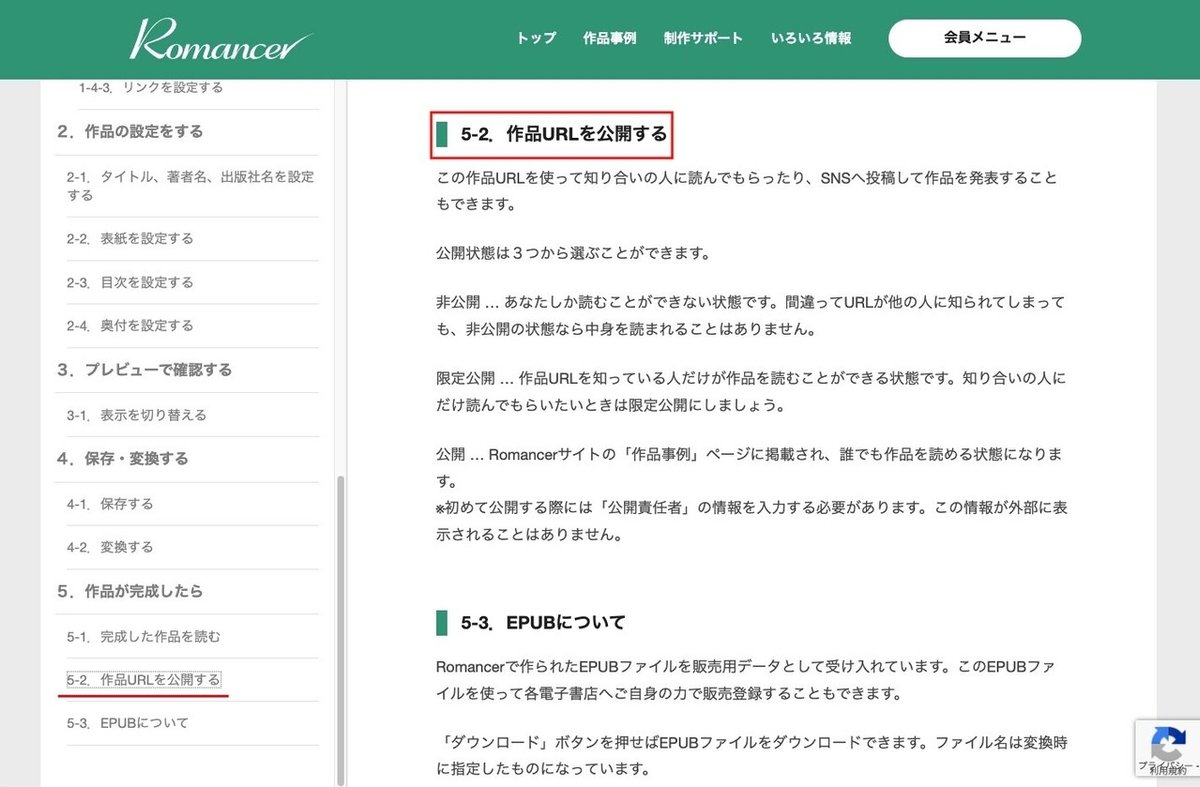Click the reCAPTCHA badge in bottom right corner
1200x787 pixels.
tap(1168, 748)
